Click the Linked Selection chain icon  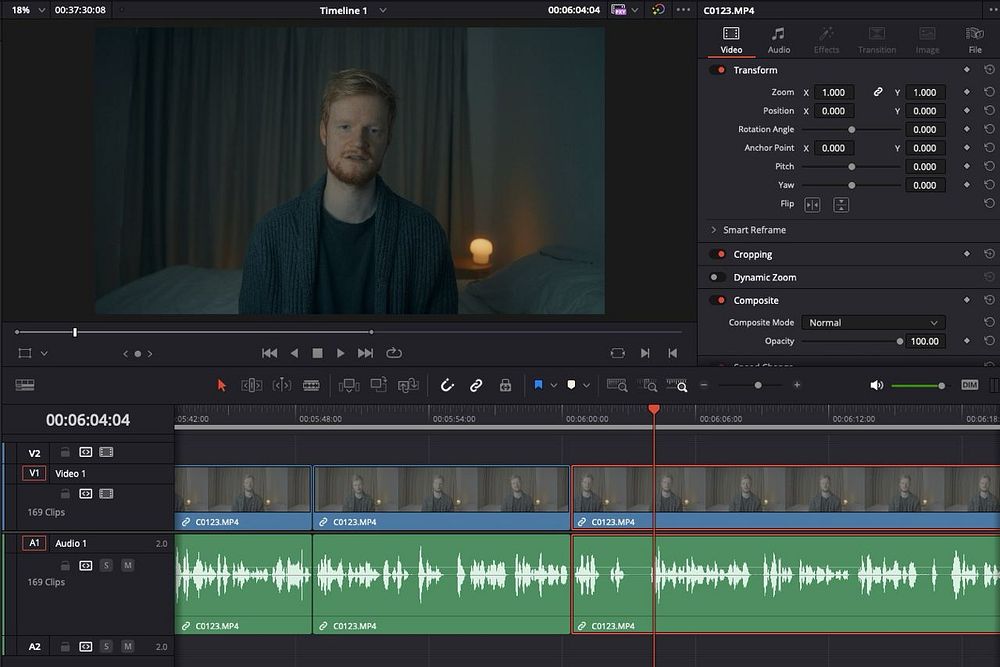[476, 385]
